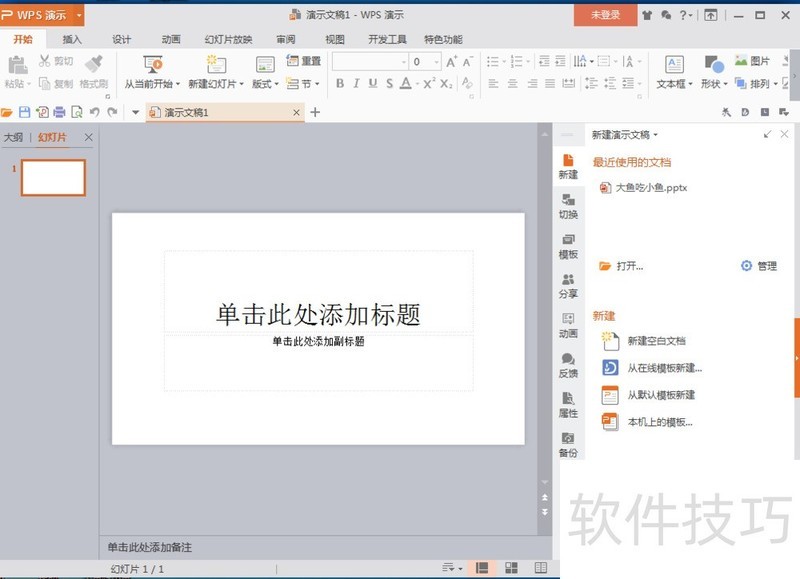Click the Cut scissors icon

click(45, 61)
